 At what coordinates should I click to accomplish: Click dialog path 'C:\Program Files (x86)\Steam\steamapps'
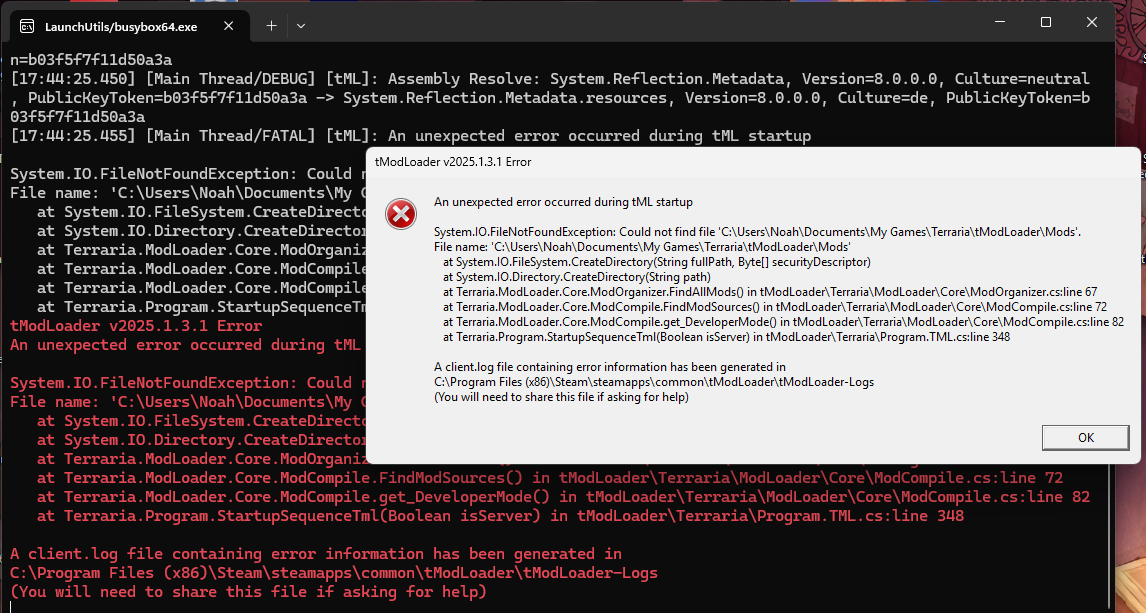coord(653,382)
